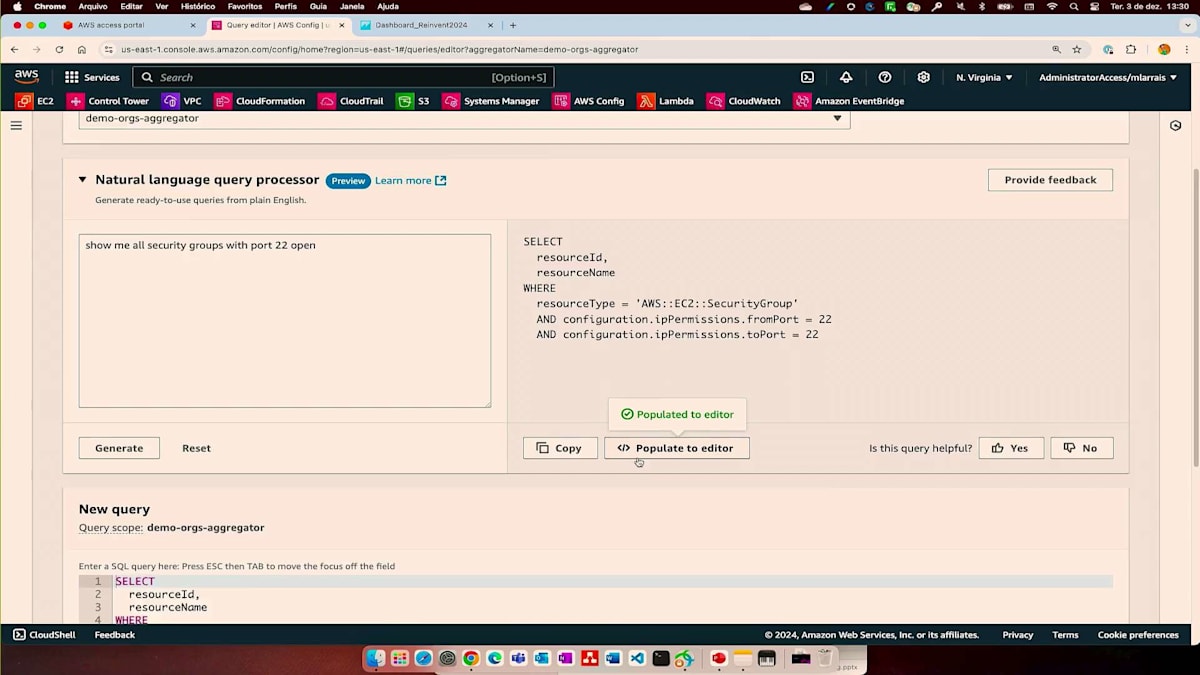Screen dimensions: 1200x675
Task: Open Chrome tab search chevron
Action: point(1186,25)
